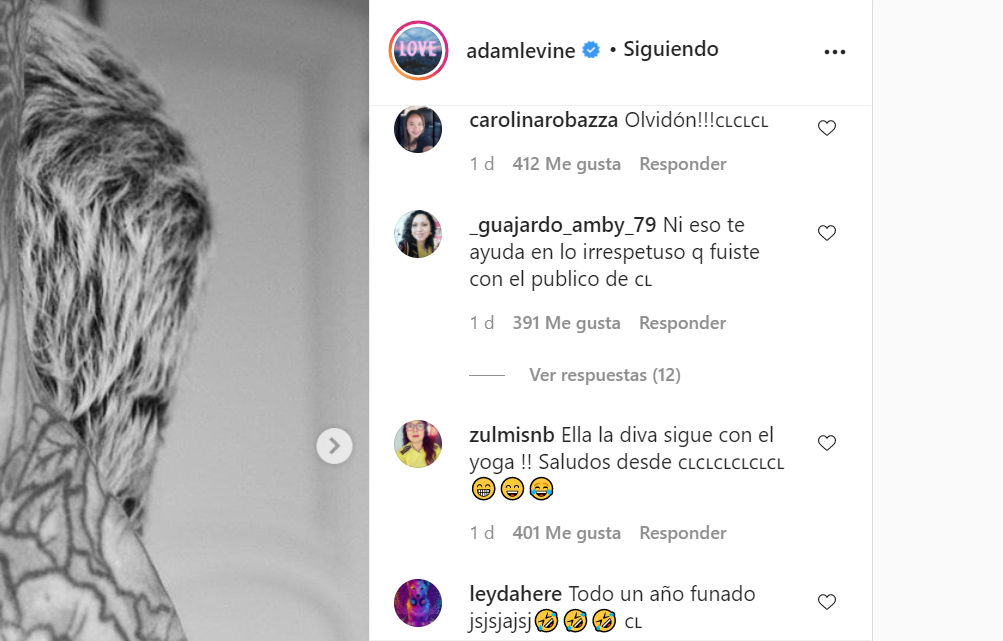This screenshot has height=641, width=1003.
Task: Like _guajardo_amby_79's comment heart
Action: click(x=827, y=233)
